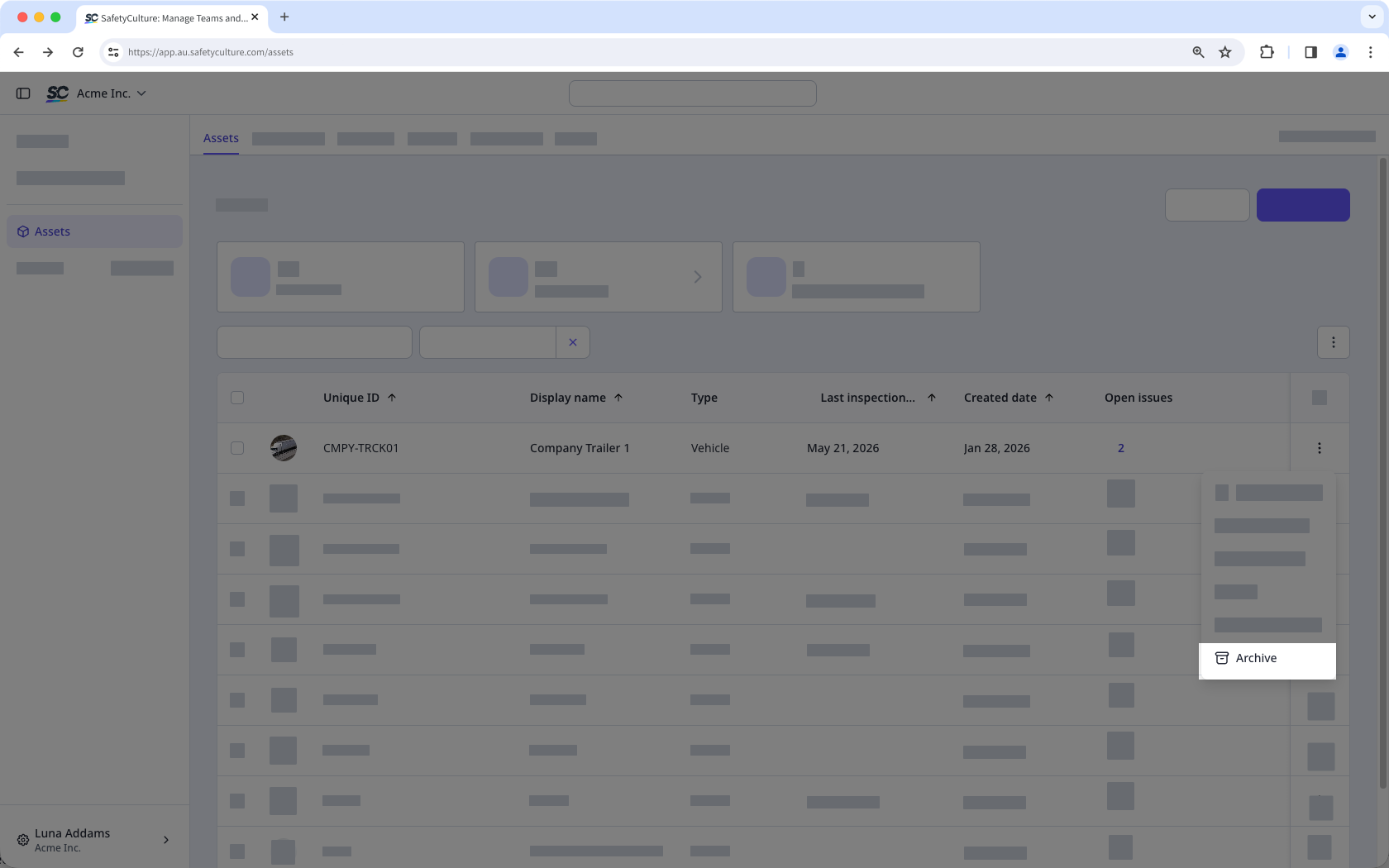Sort by Display name arrow
The width and height of the screenshot is (1389, 868).
click(x=618, y=398)
